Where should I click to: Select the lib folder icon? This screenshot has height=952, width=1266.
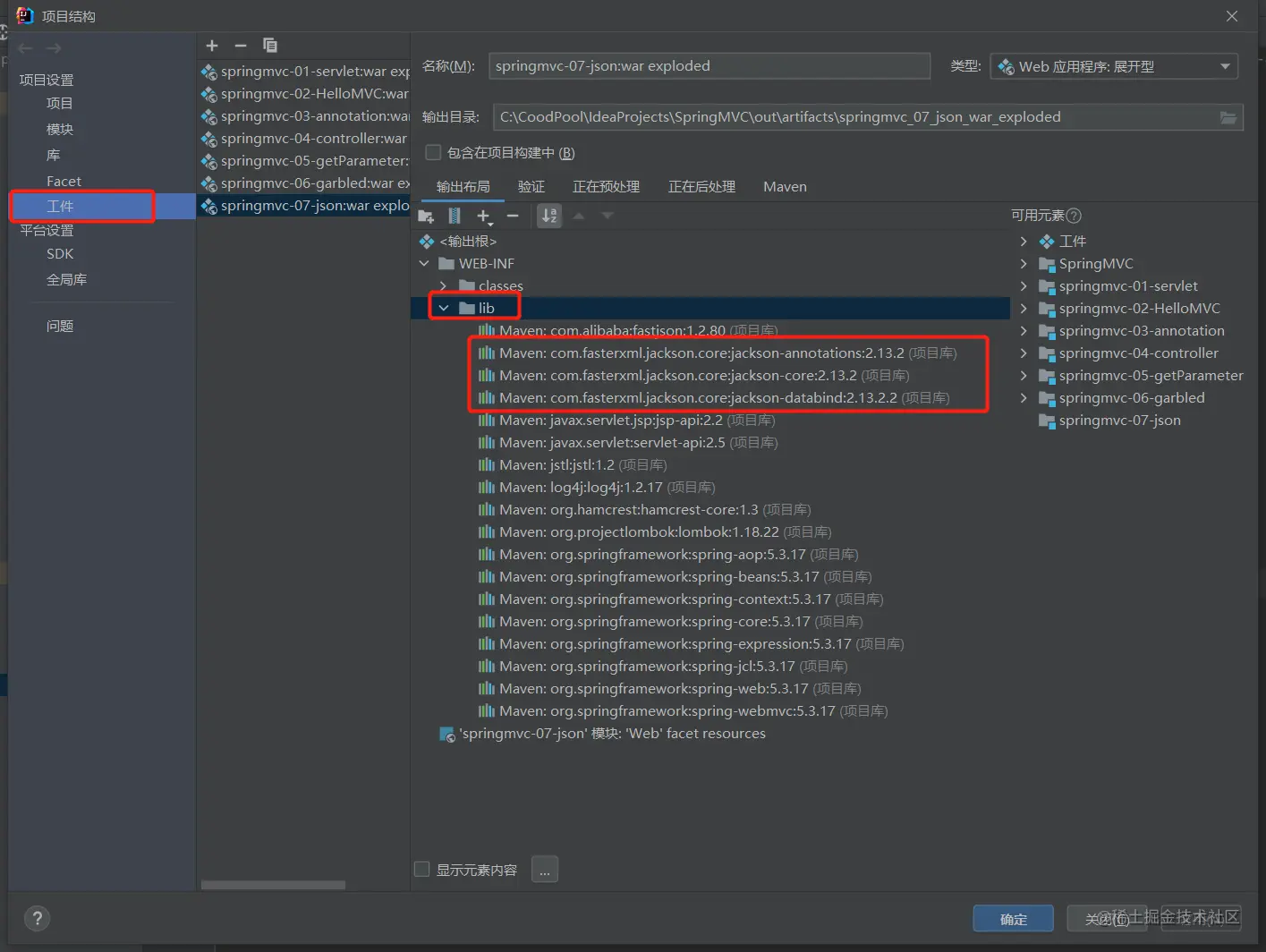click(467, 308)
